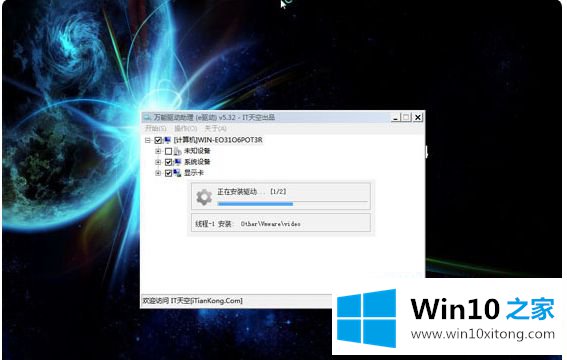Viewport: 567px width, 360px height.
Task: Collapse the WIN-EO31O6POT3R computer root node
Action: point(148,140)
